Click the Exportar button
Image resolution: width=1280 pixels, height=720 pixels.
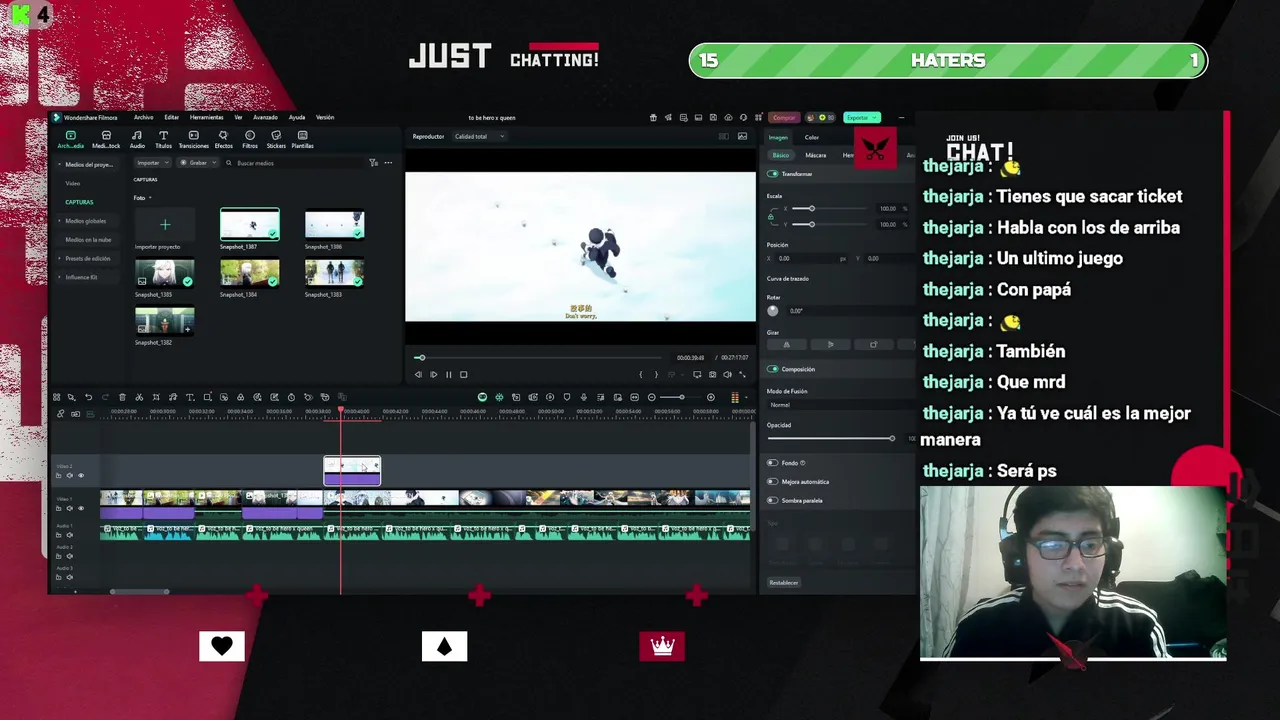coord(861,117)
